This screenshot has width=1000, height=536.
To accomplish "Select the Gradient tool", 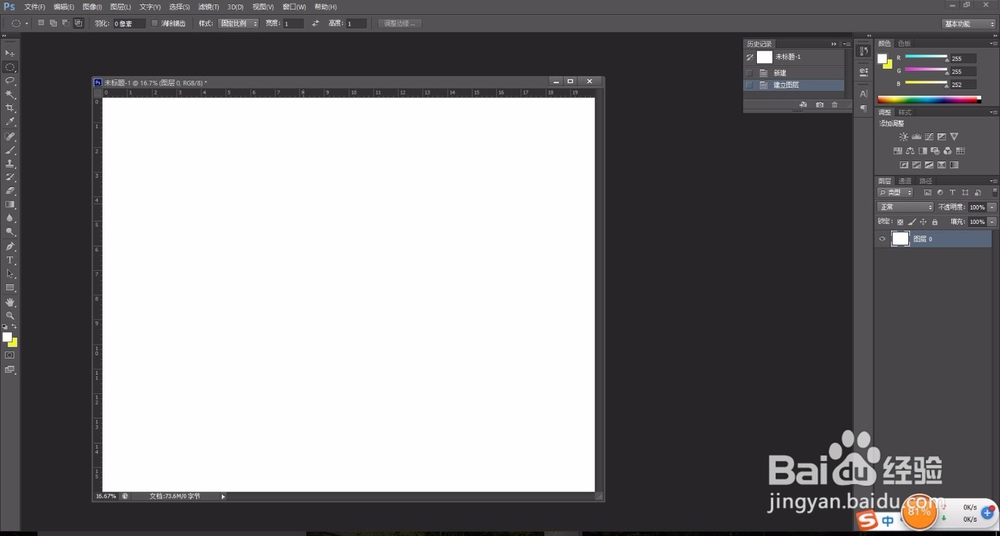I will (x=10, y=205).
